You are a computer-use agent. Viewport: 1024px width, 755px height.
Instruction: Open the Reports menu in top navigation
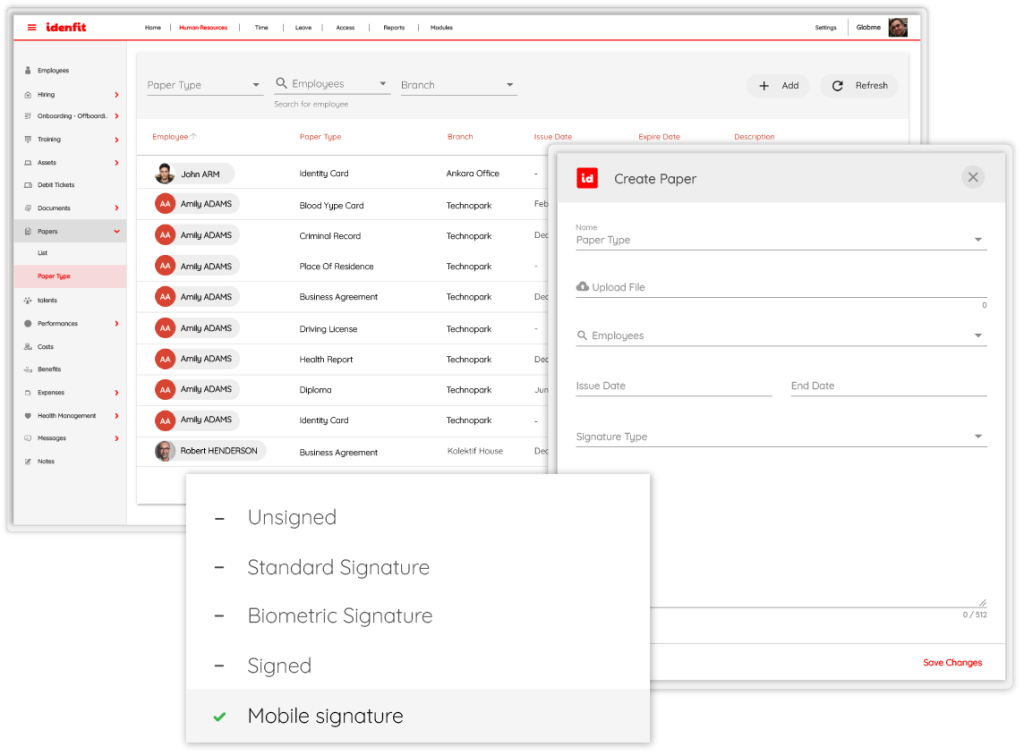394,28
